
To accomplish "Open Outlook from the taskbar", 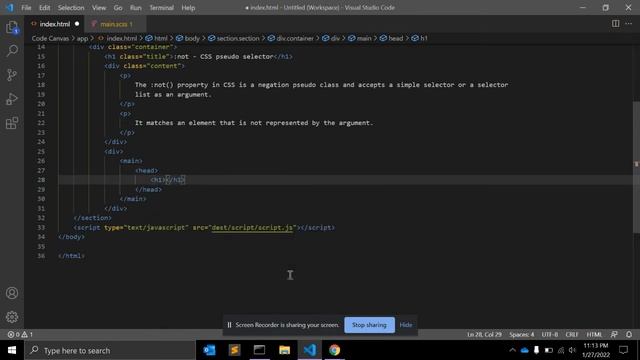I will point(209,350).
